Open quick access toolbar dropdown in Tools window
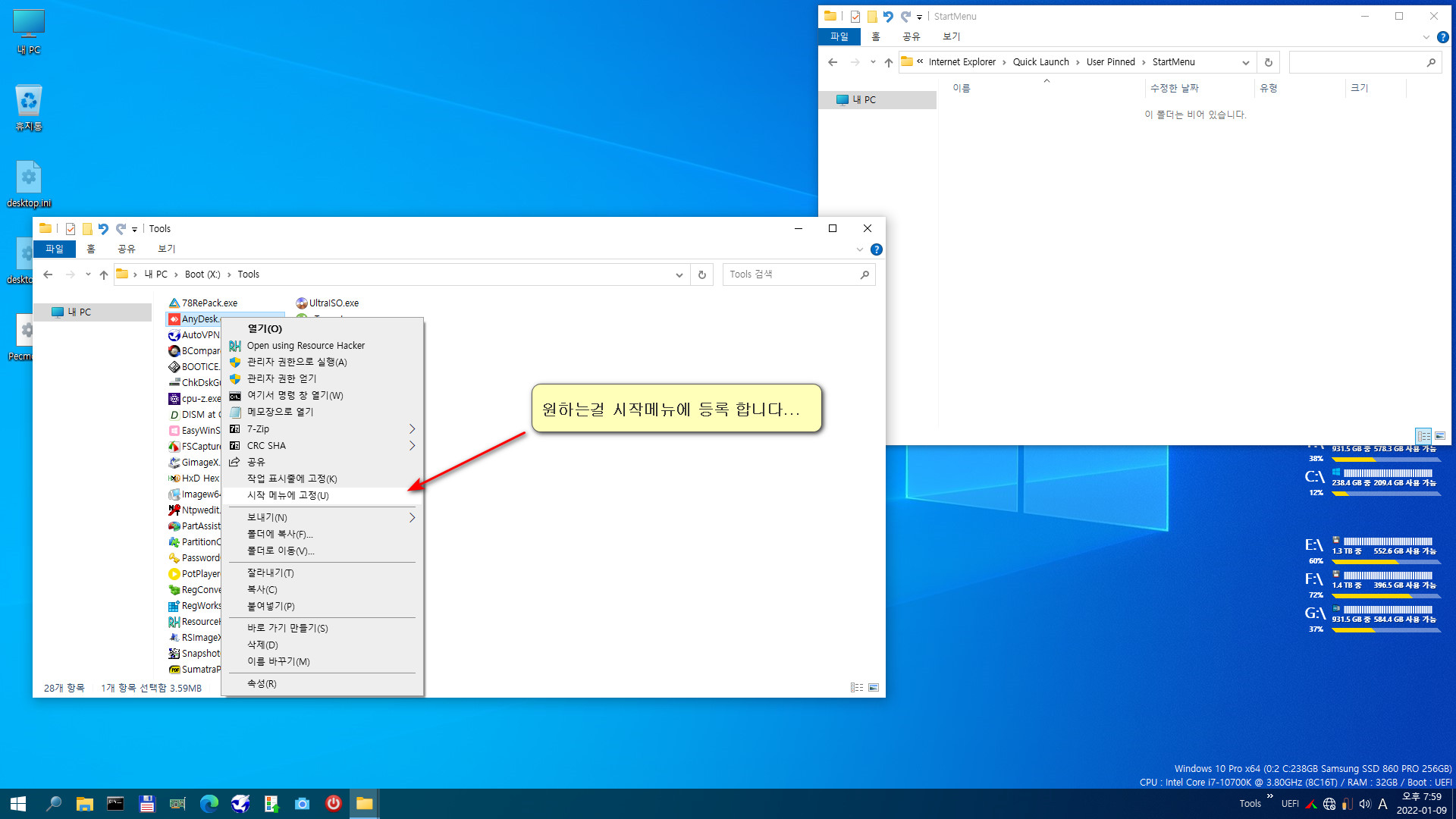Screen dimensions: 1456x819 pyautogui.click(x=134, y=229)
